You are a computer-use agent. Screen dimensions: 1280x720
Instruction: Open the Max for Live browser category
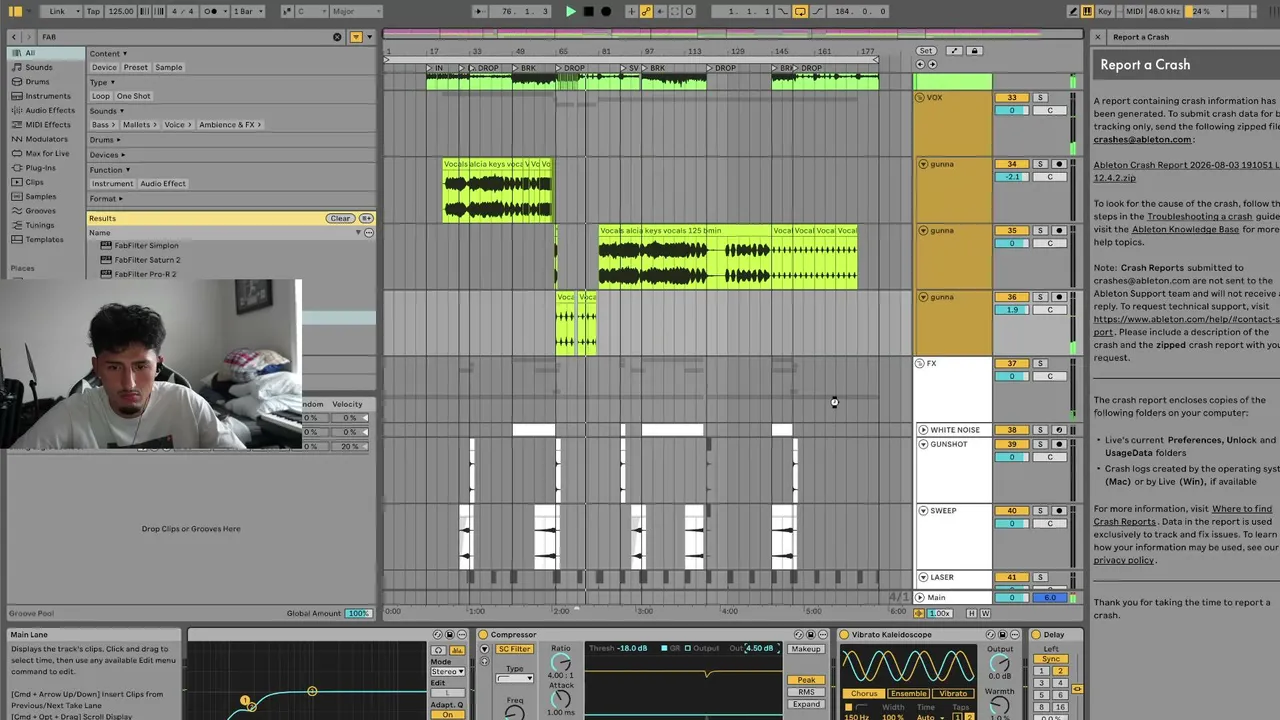(x=47, y=153)
